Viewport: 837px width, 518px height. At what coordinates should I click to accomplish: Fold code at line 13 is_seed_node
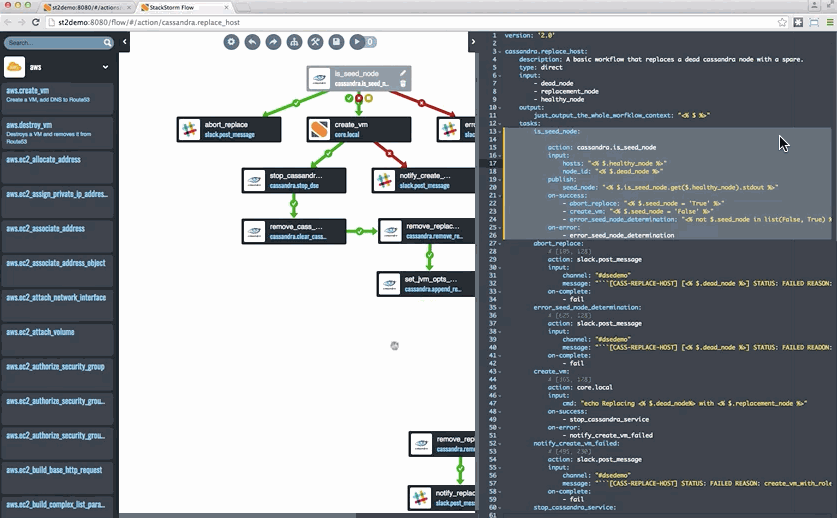(500, 131)
